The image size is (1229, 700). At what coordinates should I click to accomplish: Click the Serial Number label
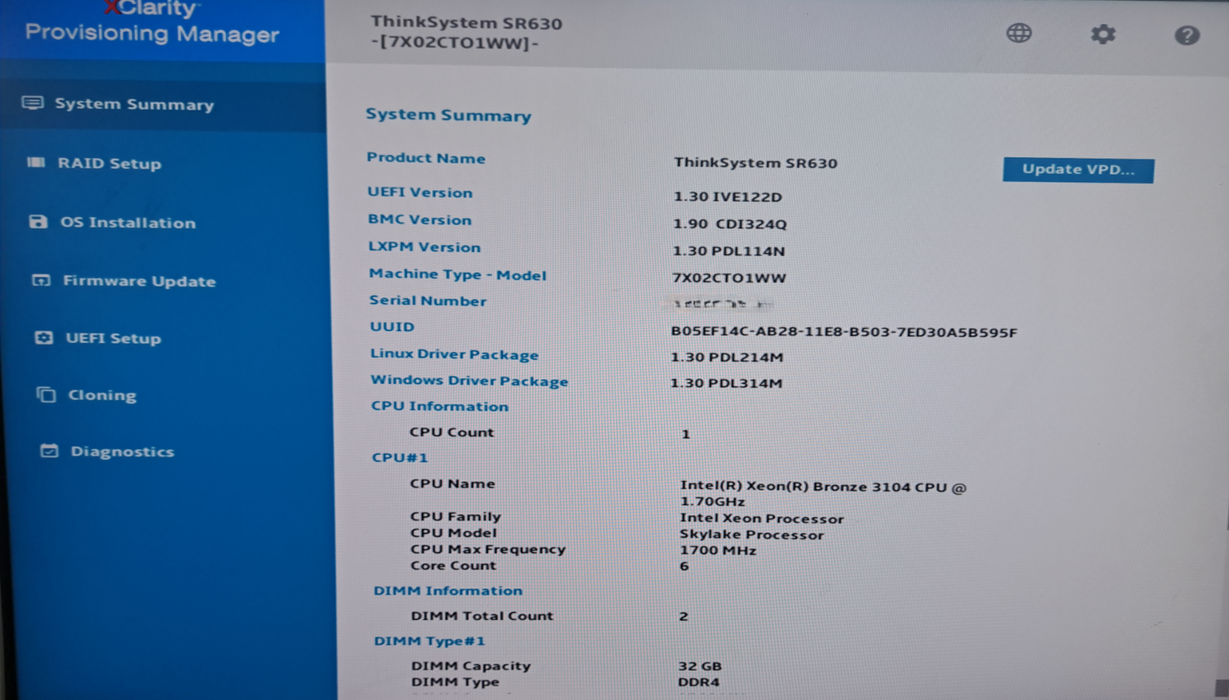tap(428, 301)
